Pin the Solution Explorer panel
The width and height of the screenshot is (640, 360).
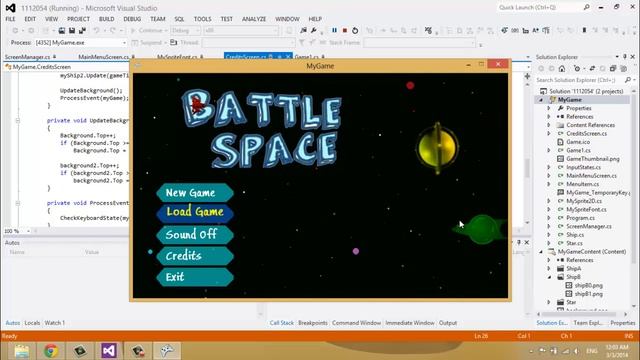625,57
